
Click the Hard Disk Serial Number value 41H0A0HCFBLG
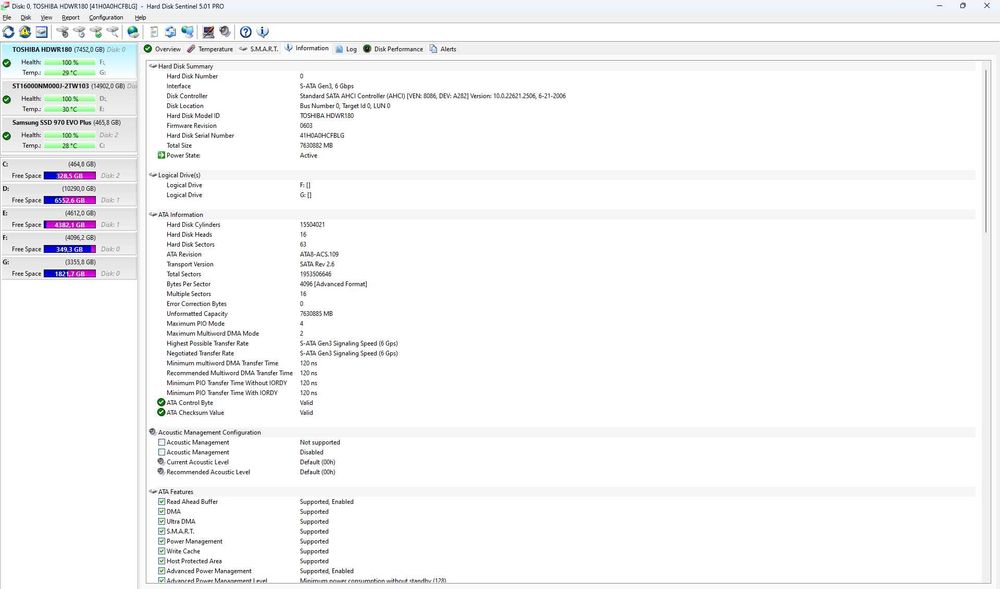tap(322, 135)
